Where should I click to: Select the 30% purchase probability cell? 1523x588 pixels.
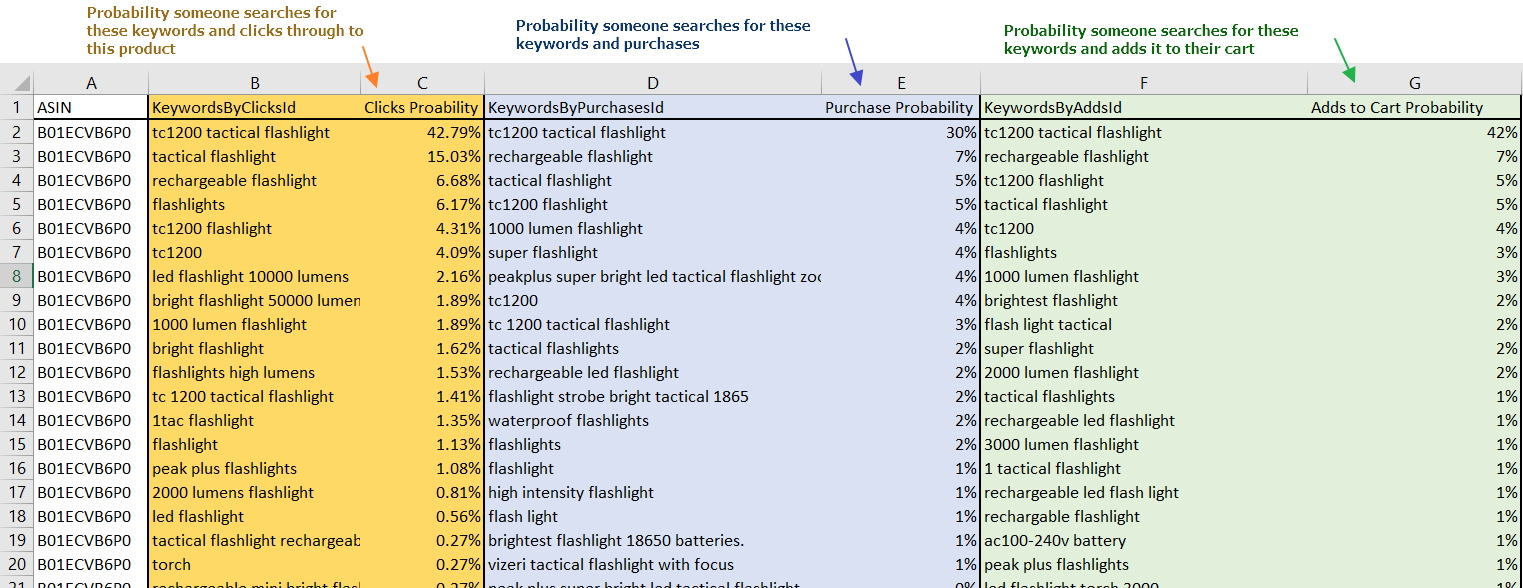pyautogui.click(x=901, y=132)
